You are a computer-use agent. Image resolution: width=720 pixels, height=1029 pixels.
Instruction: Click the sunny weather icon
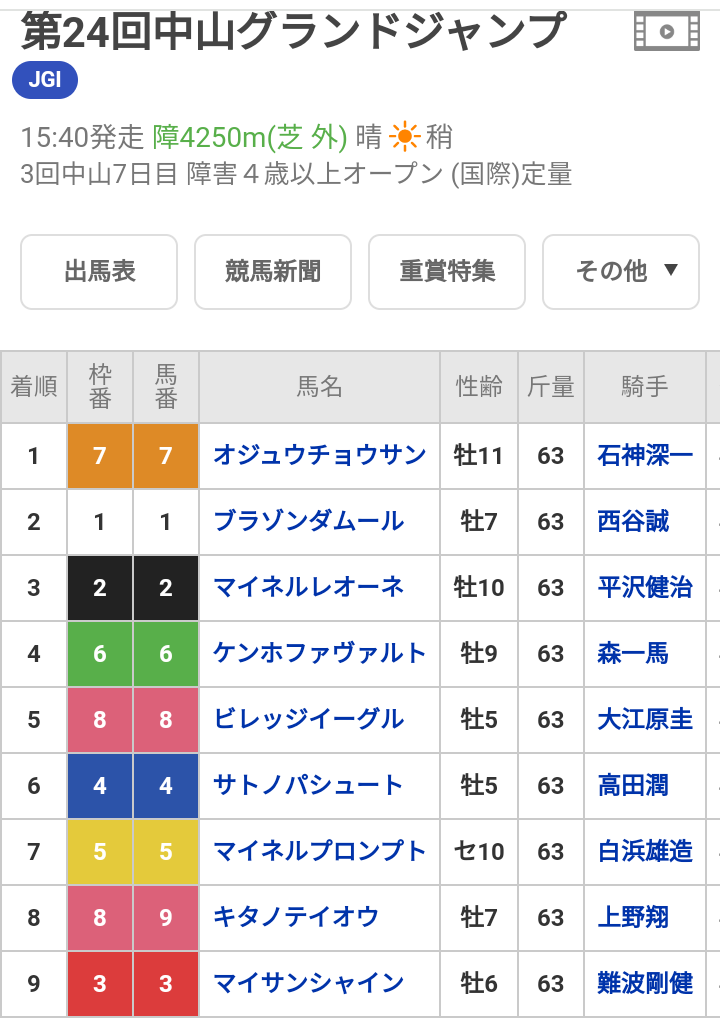(x=404, y=136)
